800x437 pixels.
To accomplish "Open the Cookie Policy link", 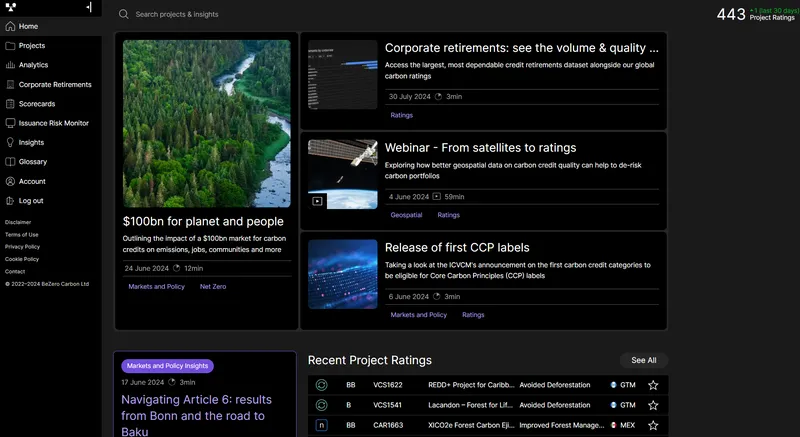I will pyautogui.click(x=21, y=259).
